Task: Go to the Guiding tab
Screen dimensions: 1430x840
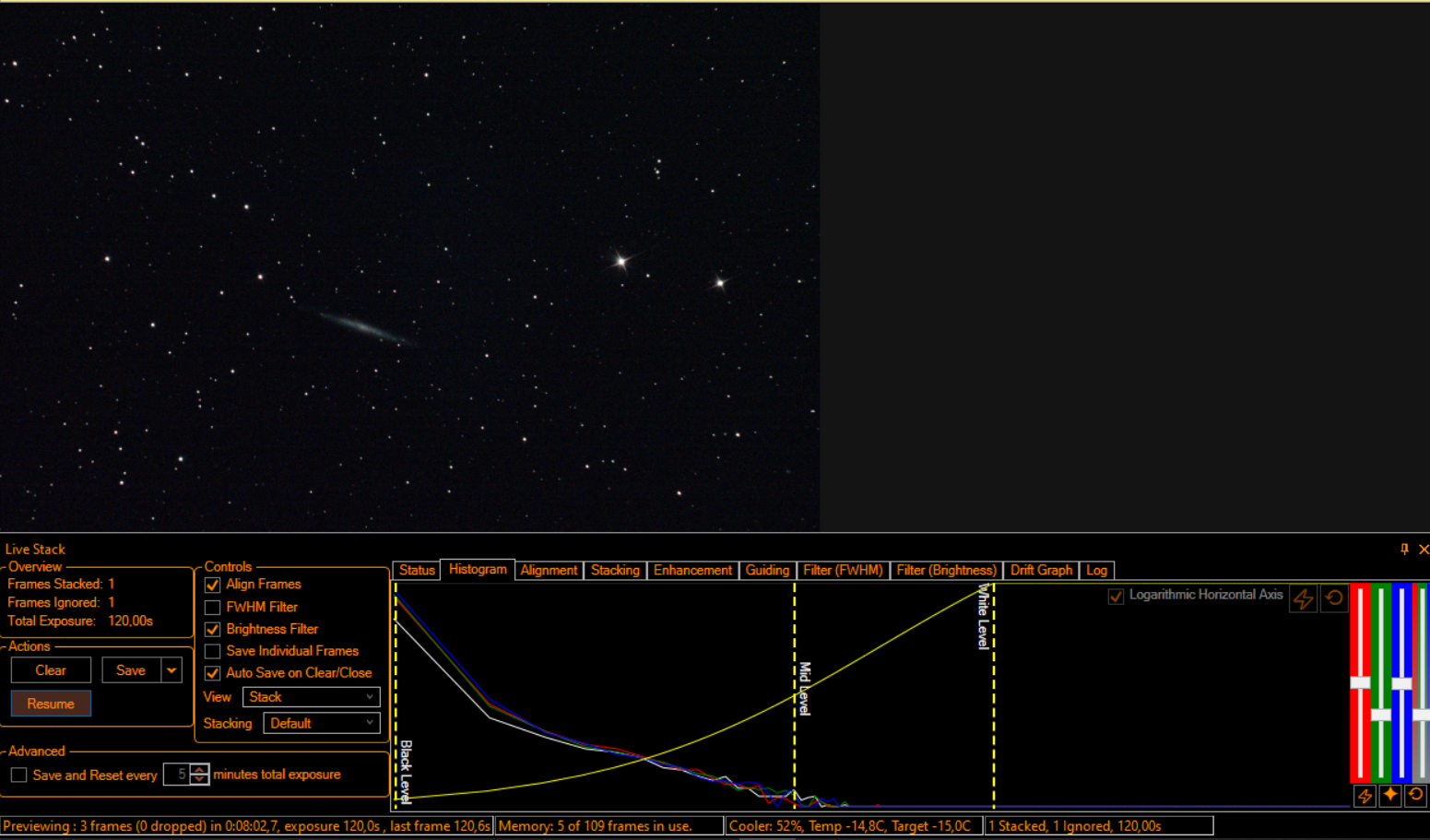Action: coord(767,570)
